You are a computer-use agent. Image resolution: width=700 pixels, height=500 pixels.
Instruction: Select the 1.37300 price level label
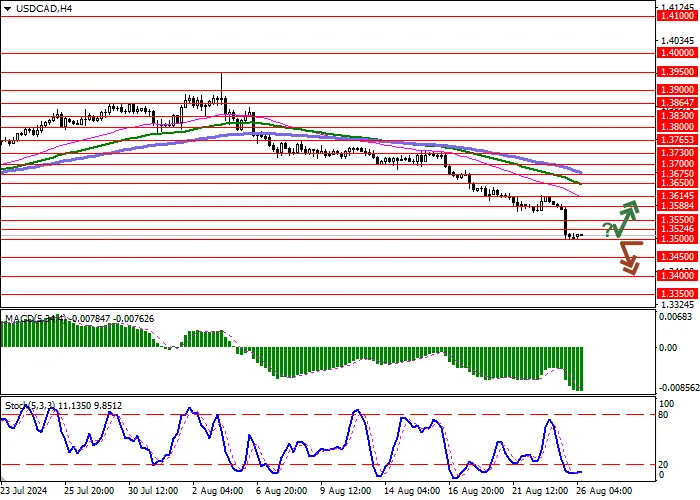click(x=677, y=153)
